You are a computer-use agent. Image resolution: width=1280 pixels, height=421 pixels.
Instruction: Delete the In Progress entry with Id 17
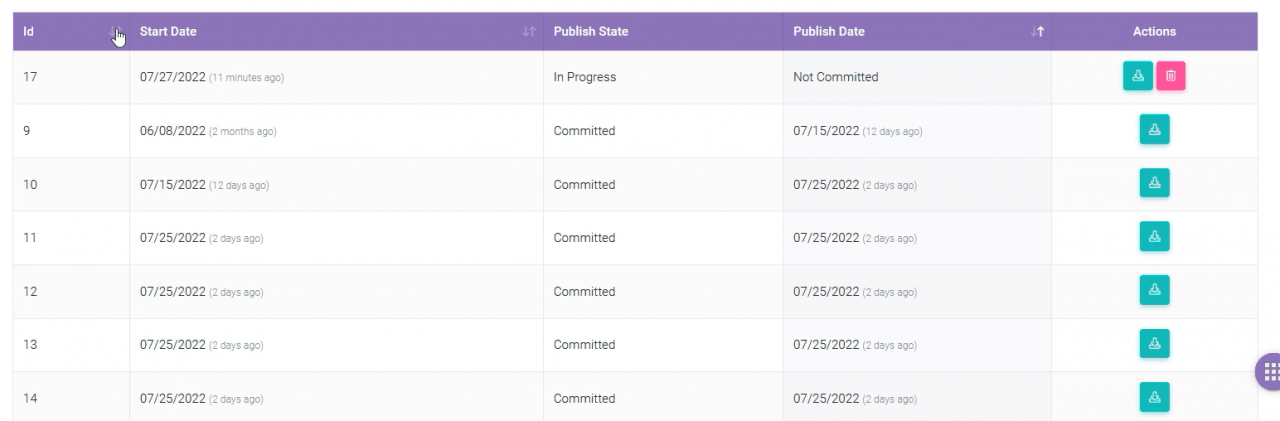click(1171, 76)
